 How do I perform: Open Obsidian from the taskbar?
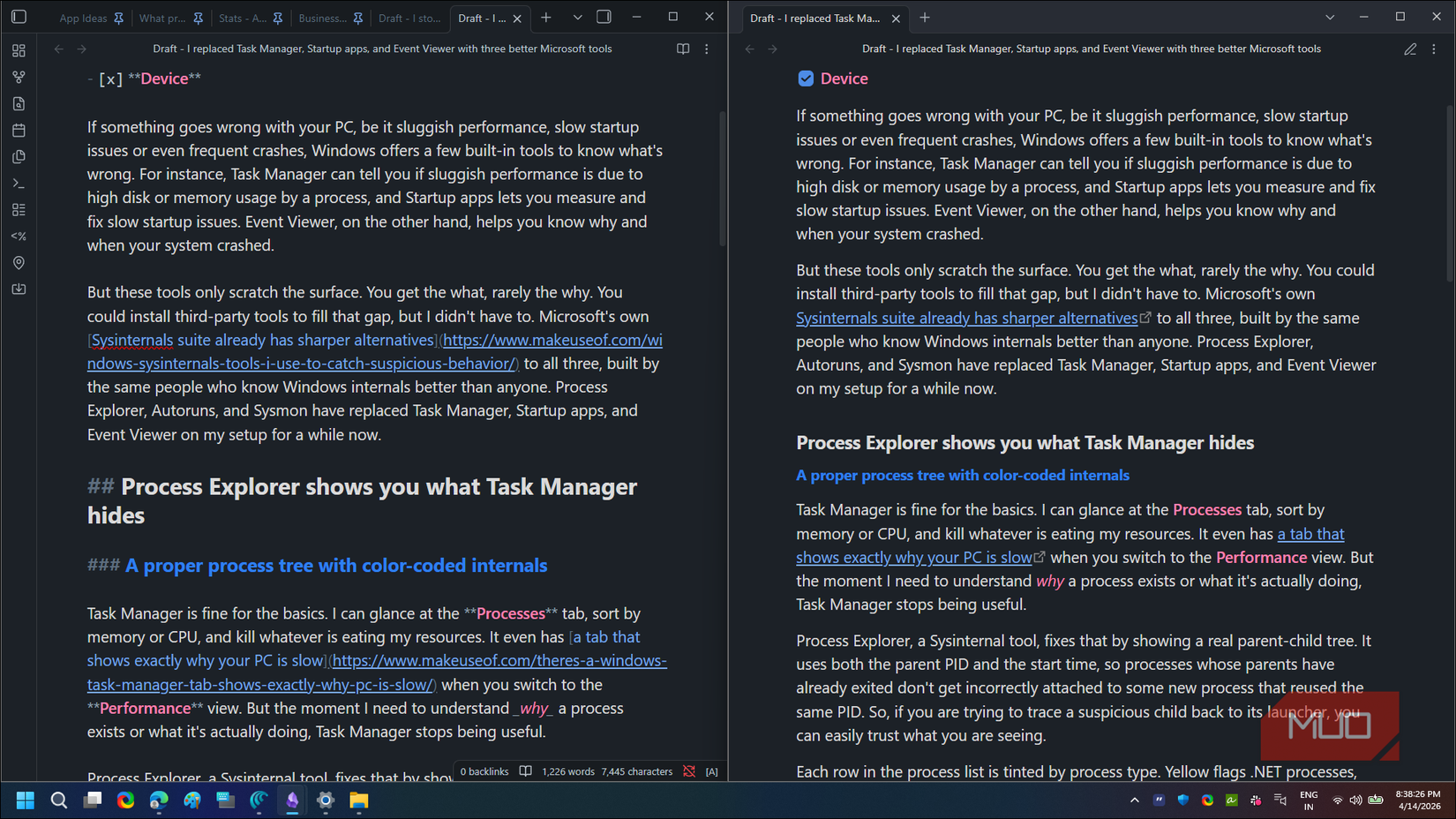click(x=292, y=800)
